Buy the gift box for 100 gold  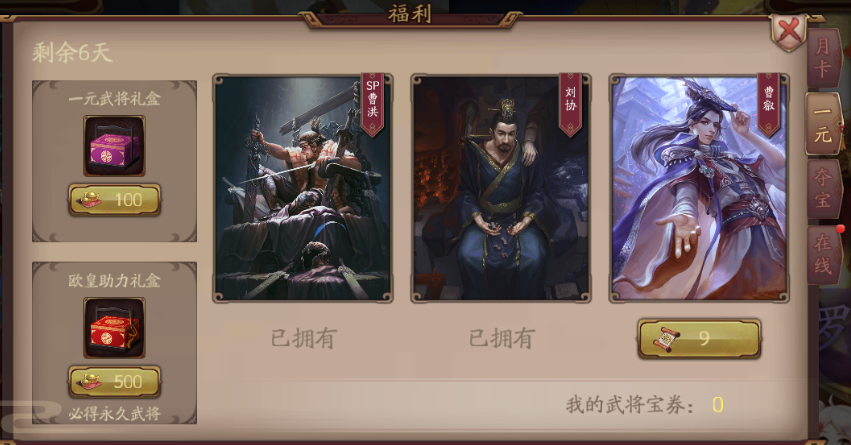point(115,200)
